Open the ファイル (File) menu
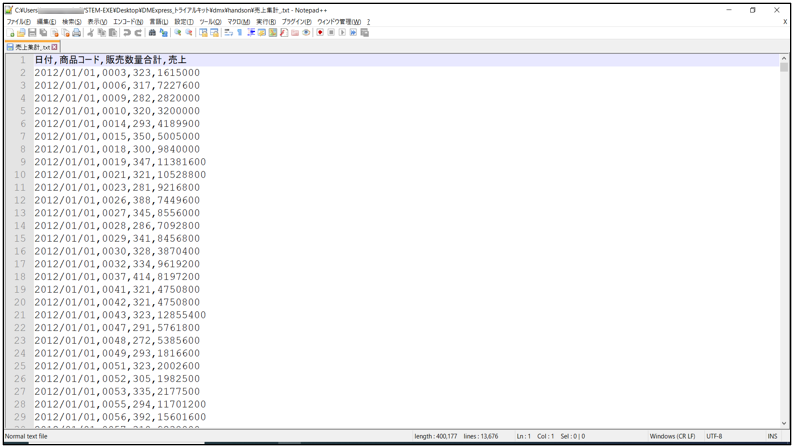Viewport: 794px width, 448px height. point(18,21)
